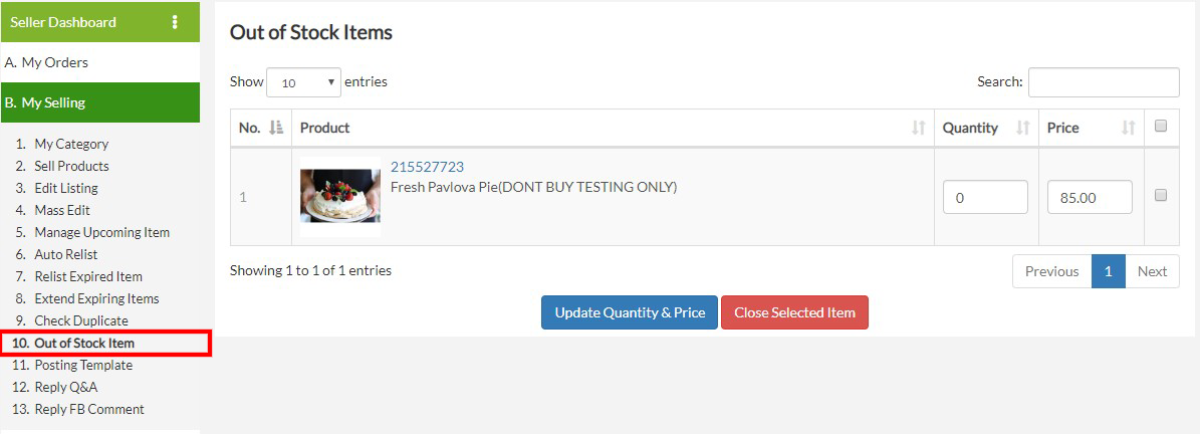Sort by Quantity column arrows icon

(1023, 128)
